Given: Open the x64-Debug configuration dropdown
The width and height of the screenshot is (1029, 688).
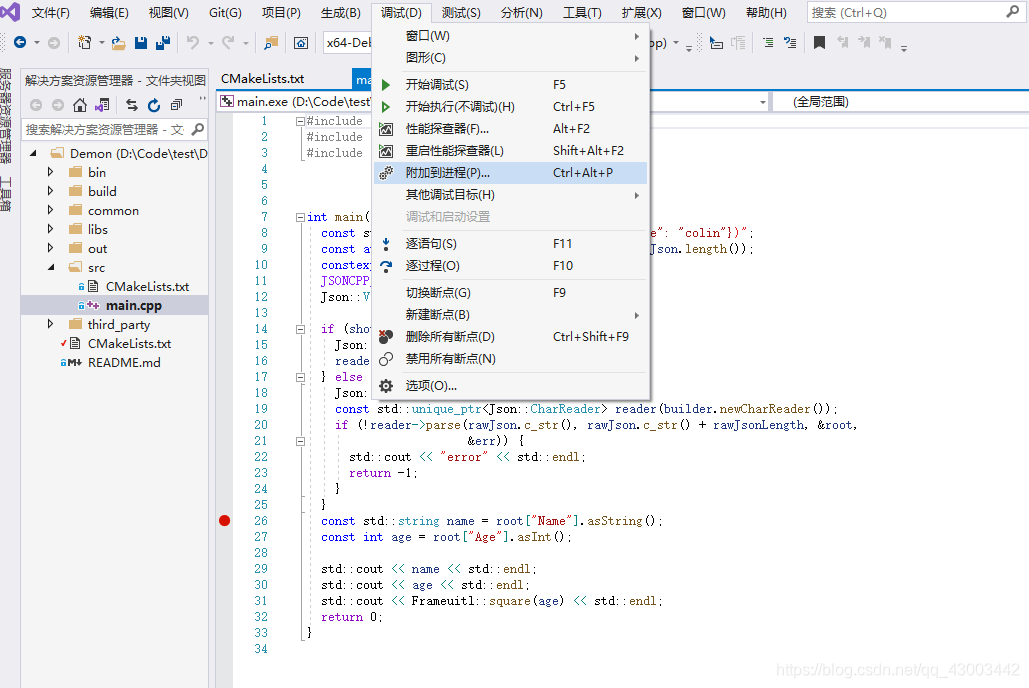Looking at the screenshot, I should pyautogui.click(x=348, y=43).
